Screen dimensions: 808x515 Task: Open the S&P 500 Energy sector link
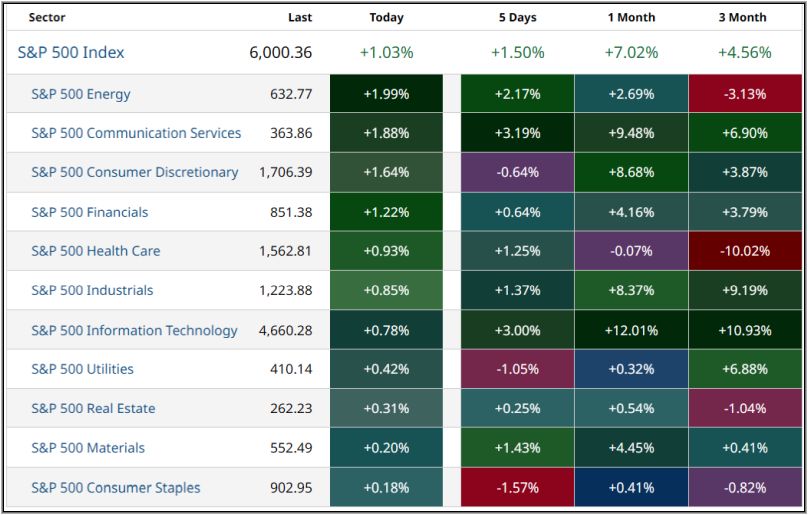pos(81,94)
